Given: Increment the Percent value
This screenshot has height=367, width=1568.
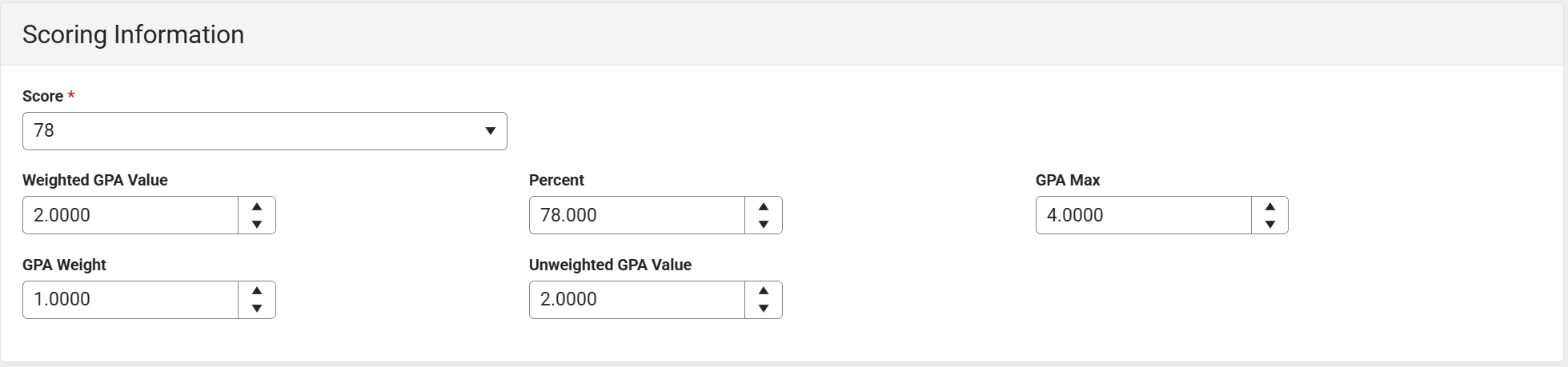Looking at the screenshot, I should pos(764,206).
